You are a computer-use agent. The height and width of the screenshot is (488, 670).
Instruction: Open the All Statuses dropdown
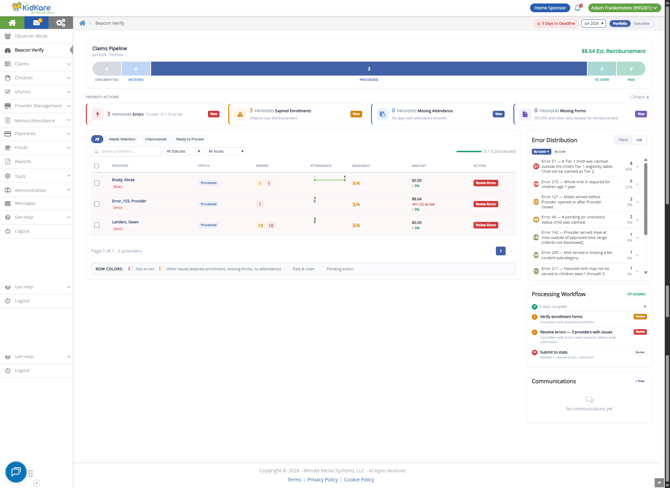click(x=183, y=151)
